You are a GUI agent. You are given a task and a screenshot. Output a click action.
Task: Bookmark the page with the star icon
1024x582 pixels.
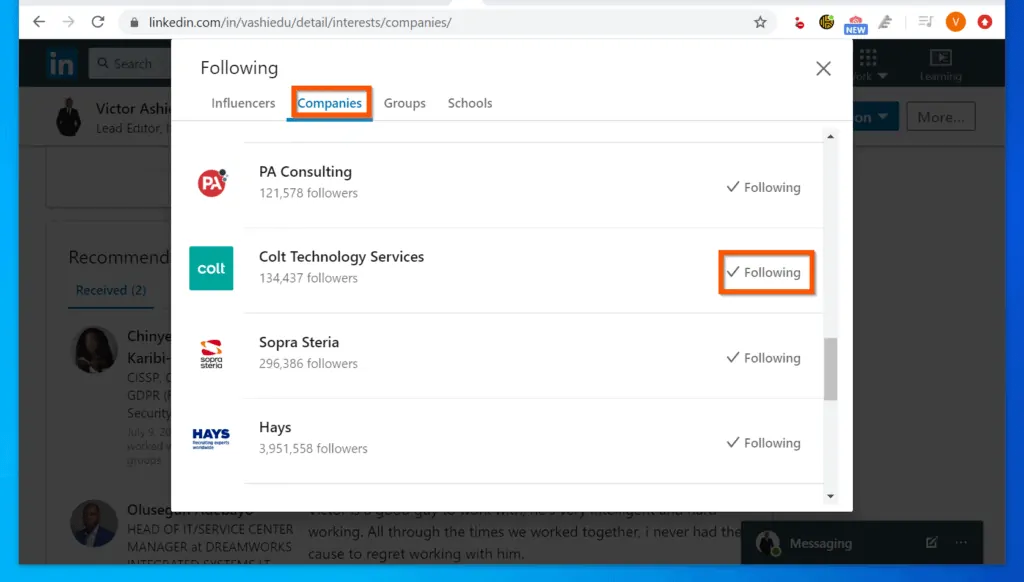(760, 20)
